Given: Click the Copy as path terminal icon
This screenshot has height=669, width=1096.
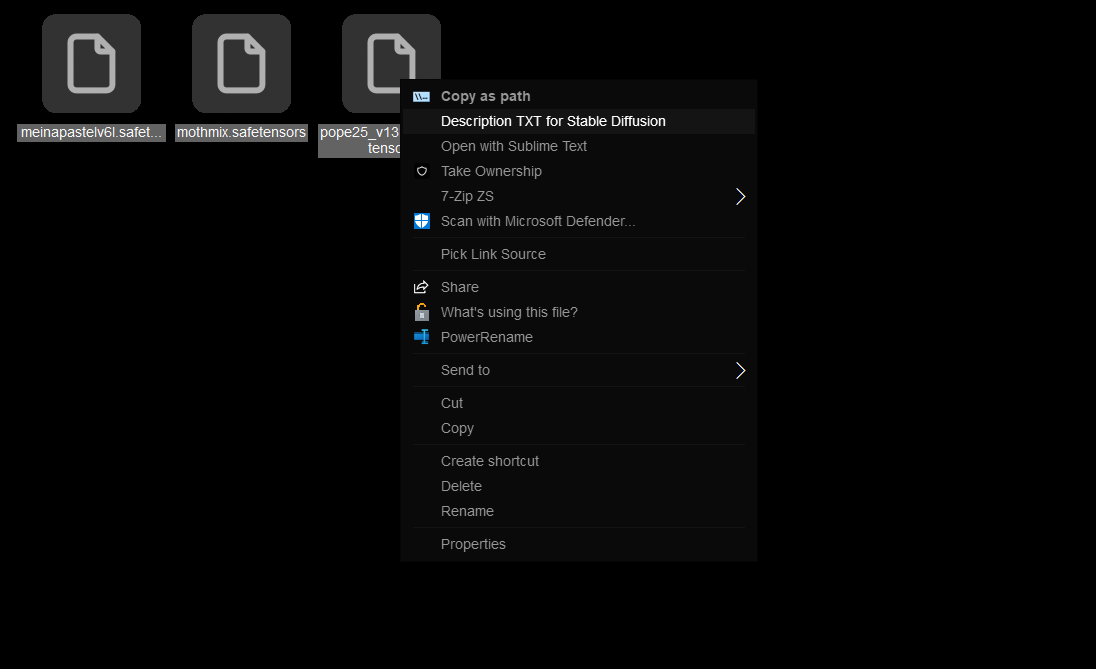Looking at the screenshot, I should (x=421, y=96).
